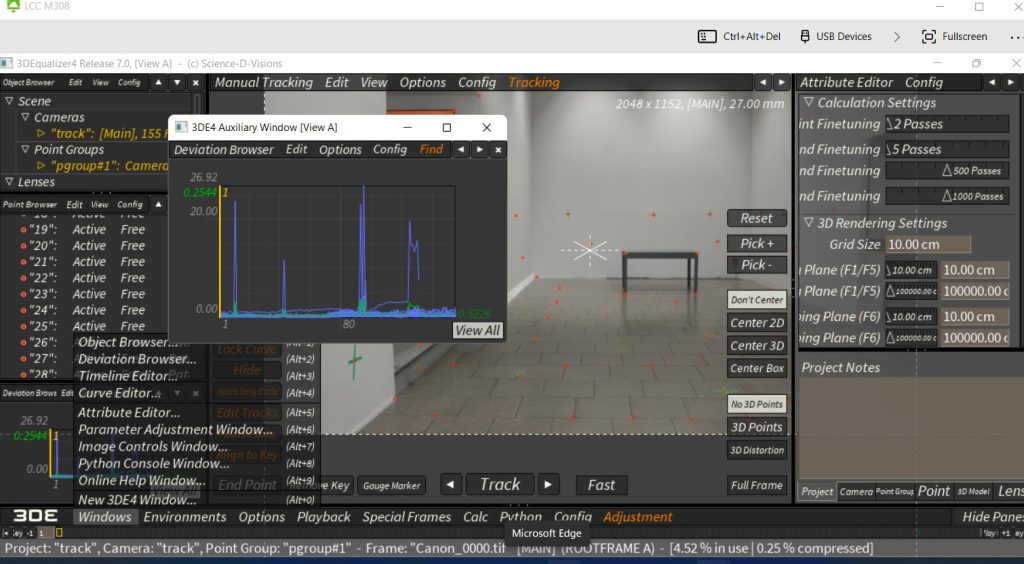Click the jump-to-start timeline icon

[7, 533]
